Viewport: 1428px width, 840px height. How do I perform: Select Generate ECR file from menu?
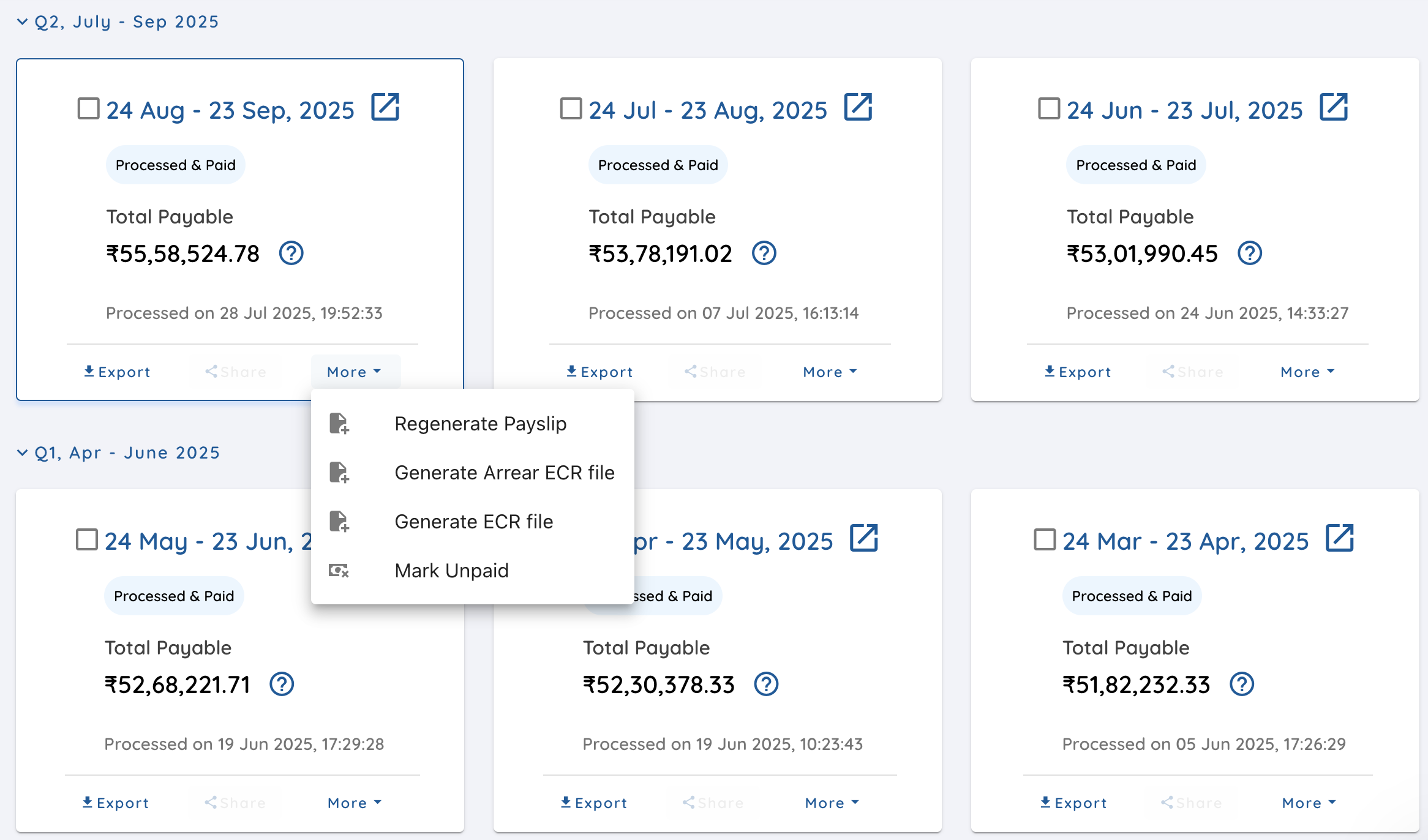click(473, 522)
